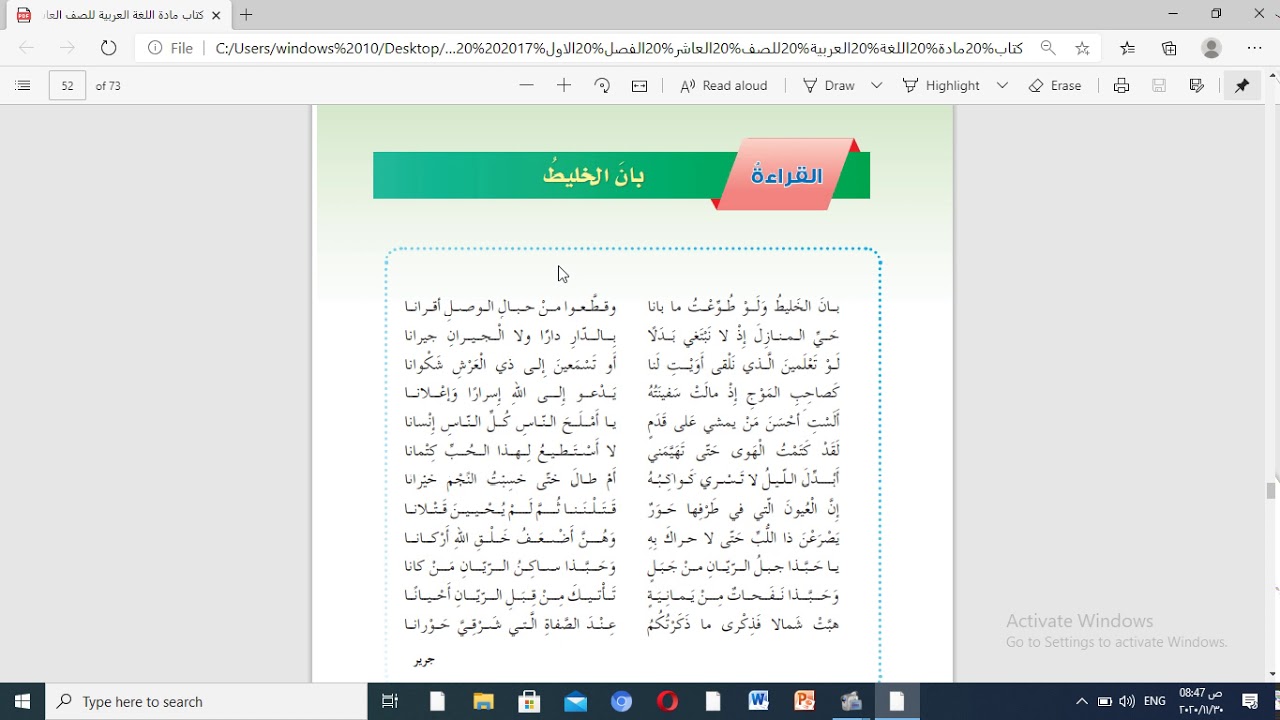Select the Arabic textbook PDF tab
This screenshot has height=720, width=1280.
[x=118, y=15]
